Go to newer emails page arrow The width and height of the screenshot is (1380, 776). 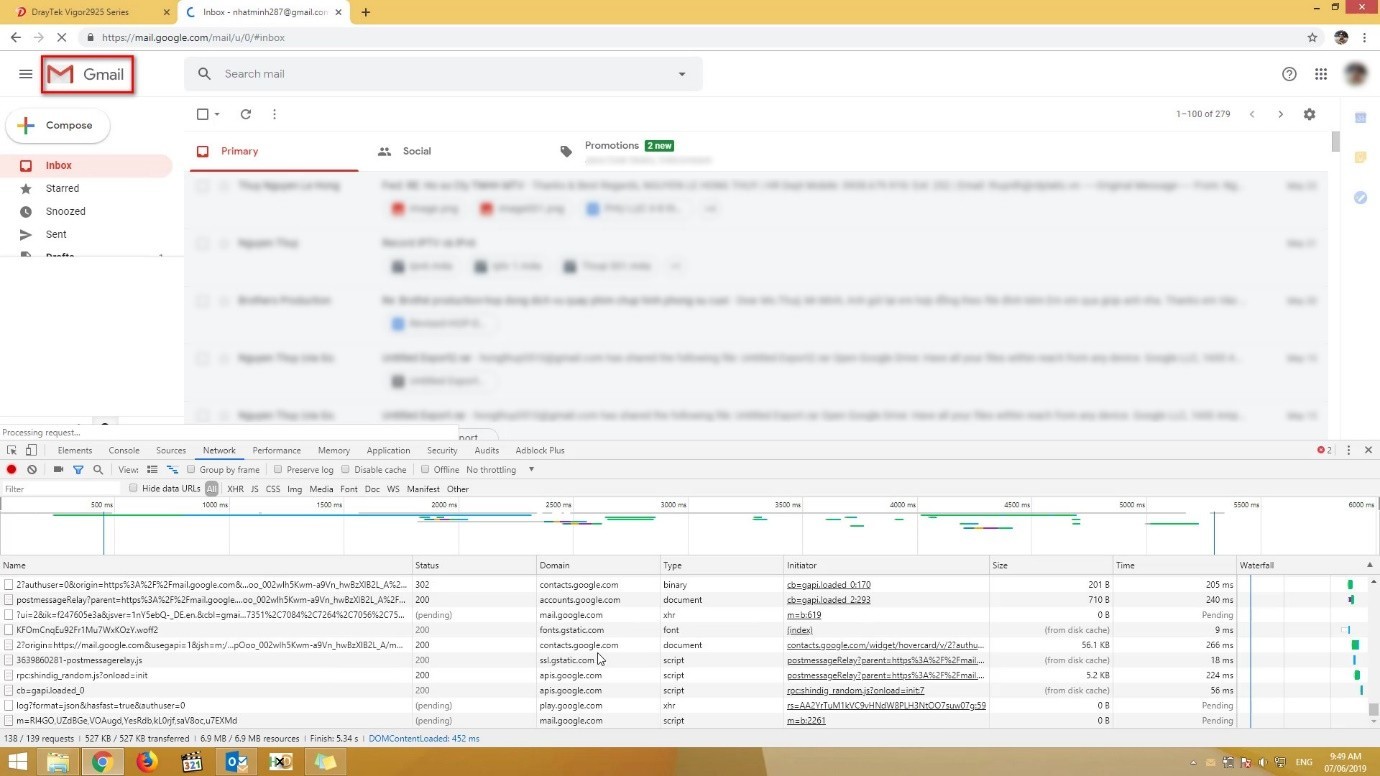pyautogui.click(x=1252, y=114)
